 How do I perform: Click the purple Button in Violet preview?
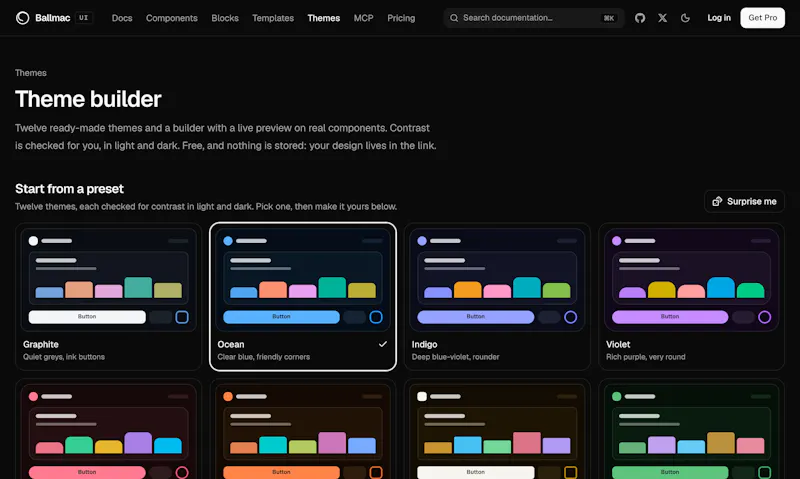coord(670,317)
